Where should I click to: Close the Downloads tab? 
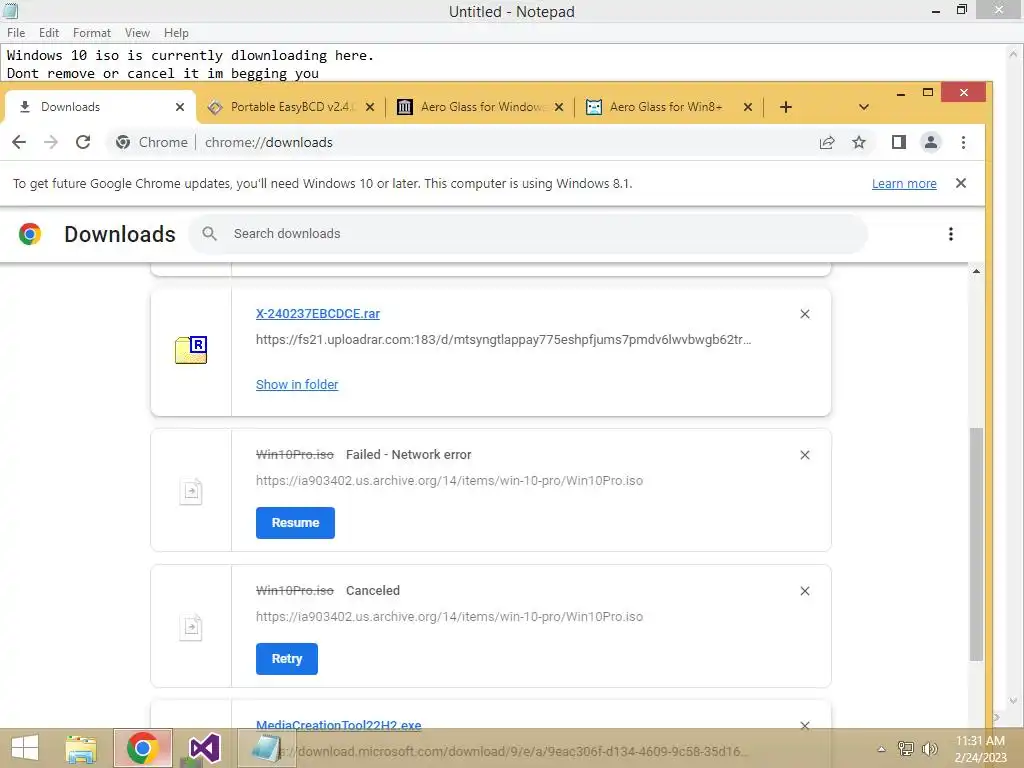180,107
